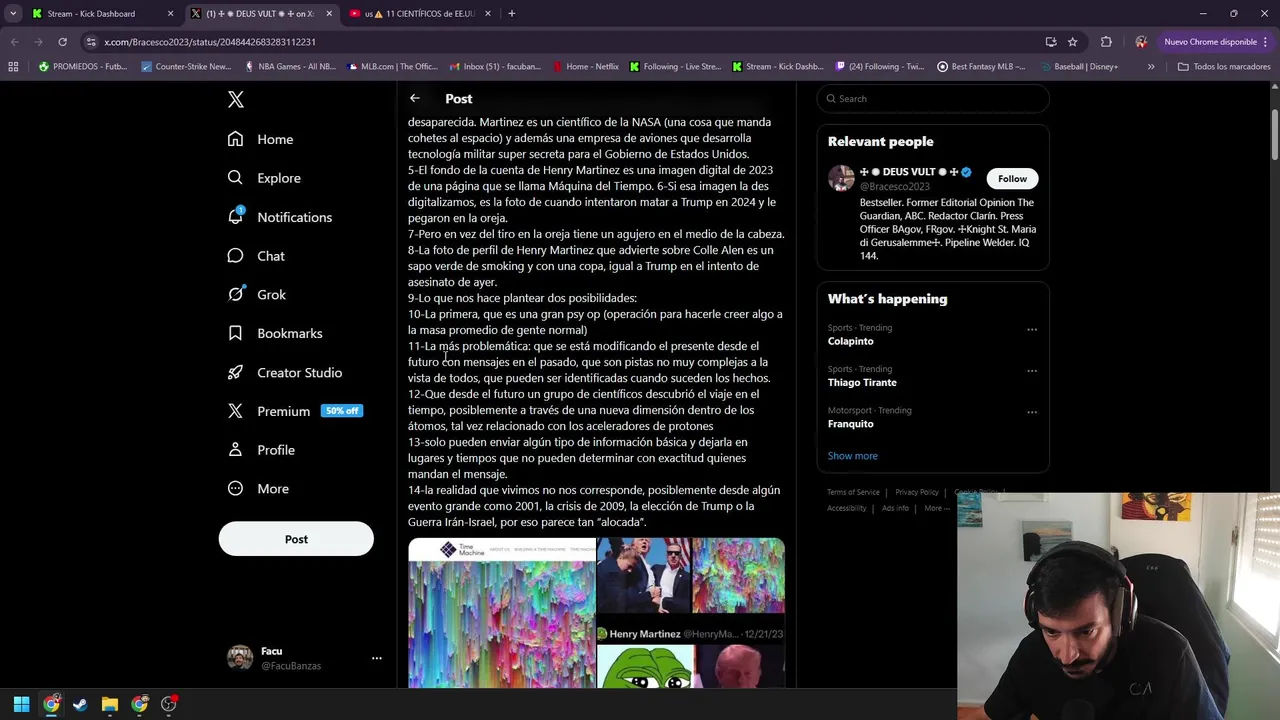Open the Privacy Policy footer link
Image resolution: width=1280 pixels, height=720 pixels.
tap(917, 492)
